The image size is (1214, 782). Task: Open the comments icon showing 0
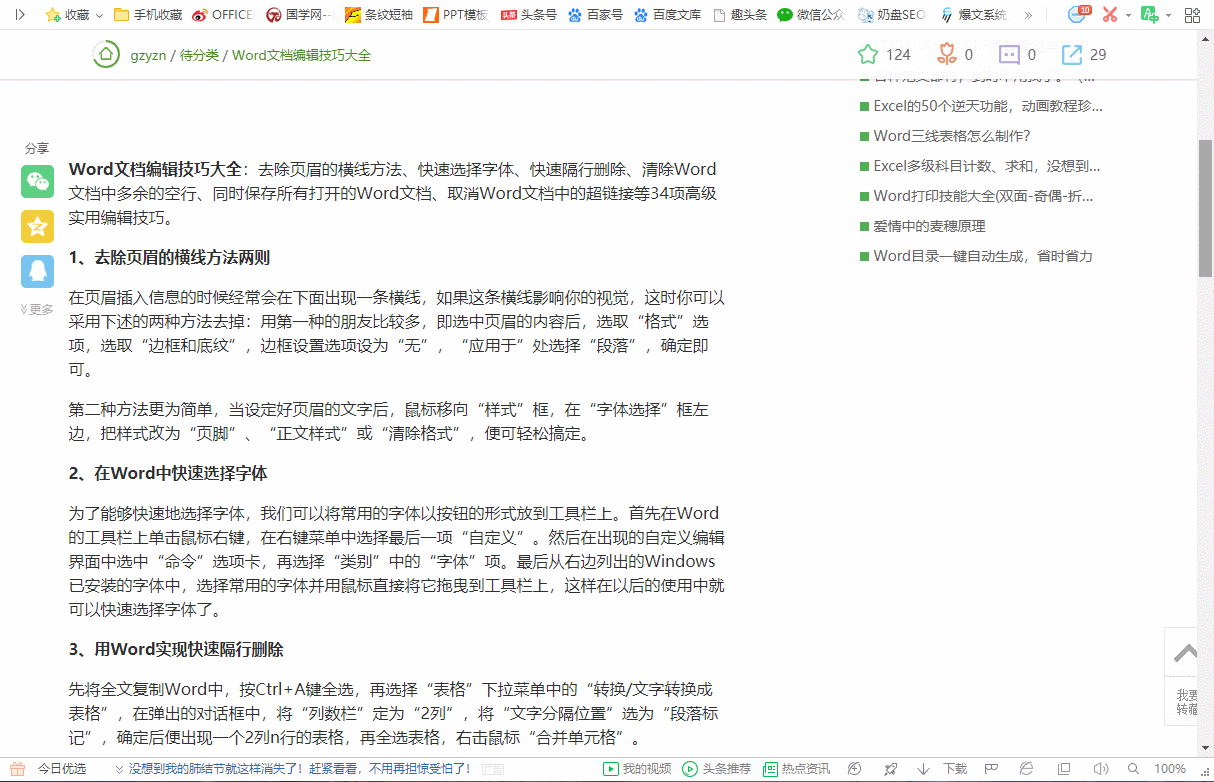point(1010,54)
